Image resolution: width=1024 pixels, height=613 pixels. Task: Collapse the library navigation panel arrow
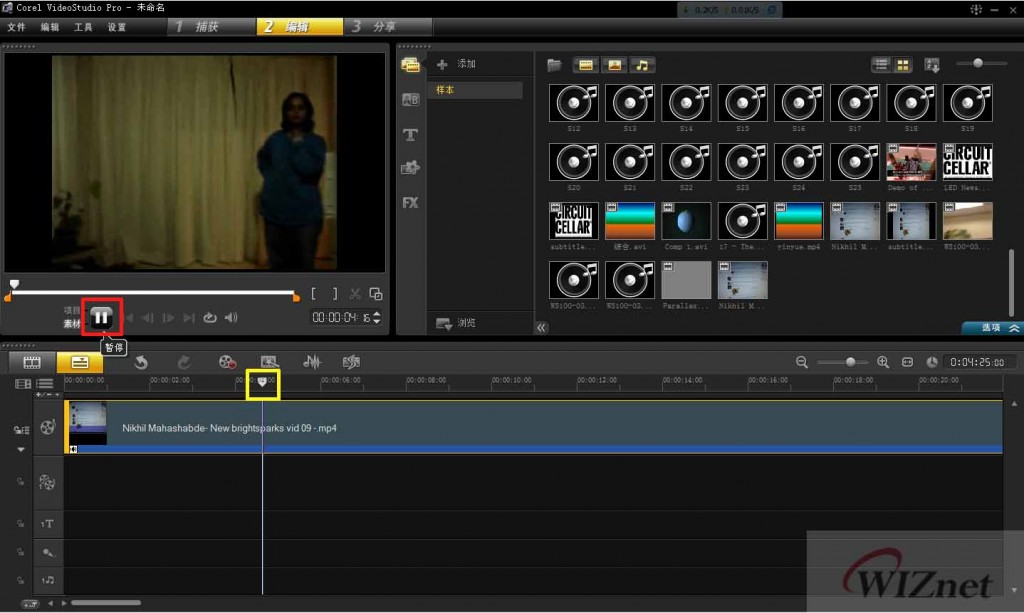pos(542,327)
